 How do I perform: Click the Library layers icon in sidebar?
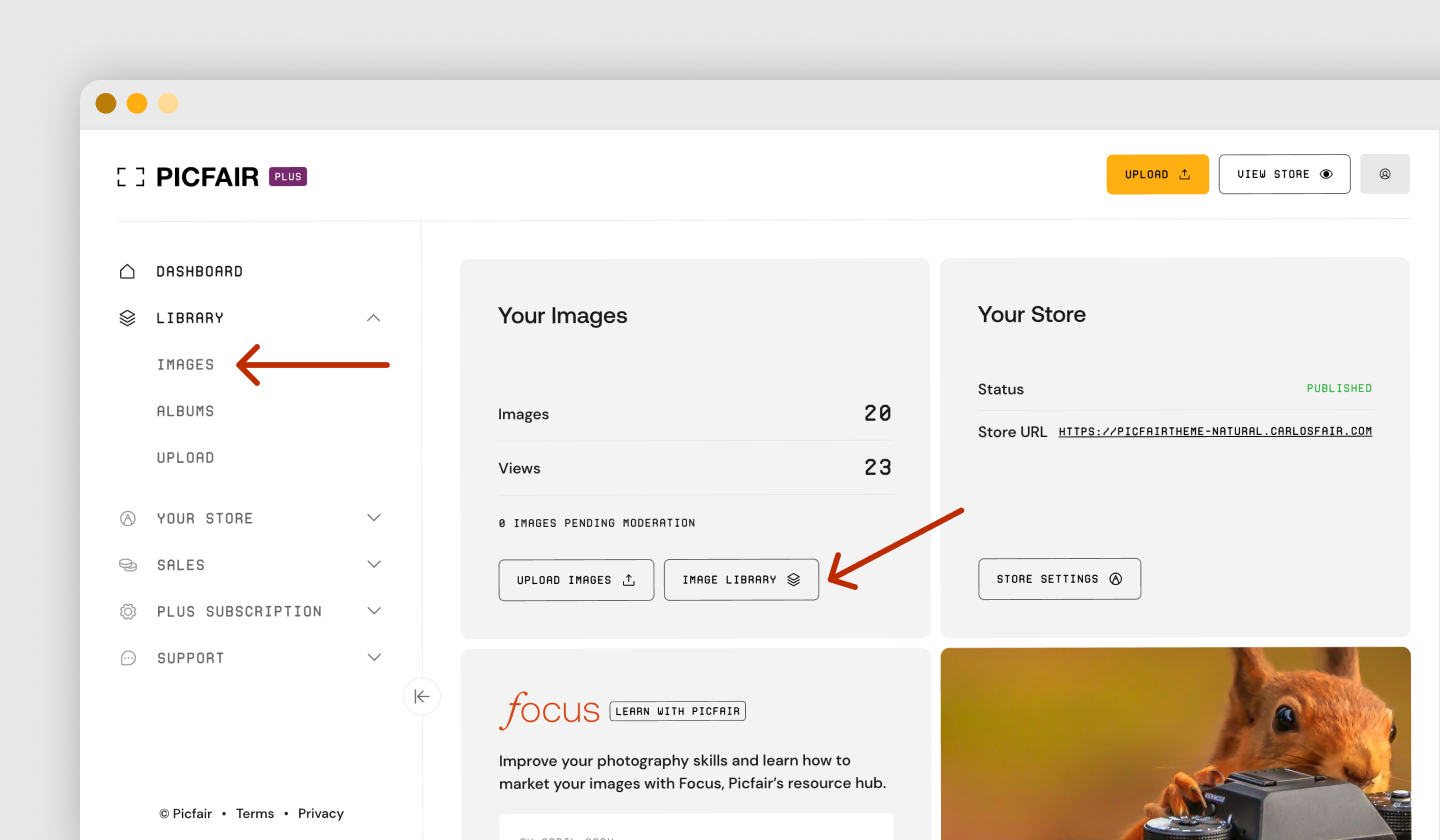pyautogui.click(x=127, y=318)
